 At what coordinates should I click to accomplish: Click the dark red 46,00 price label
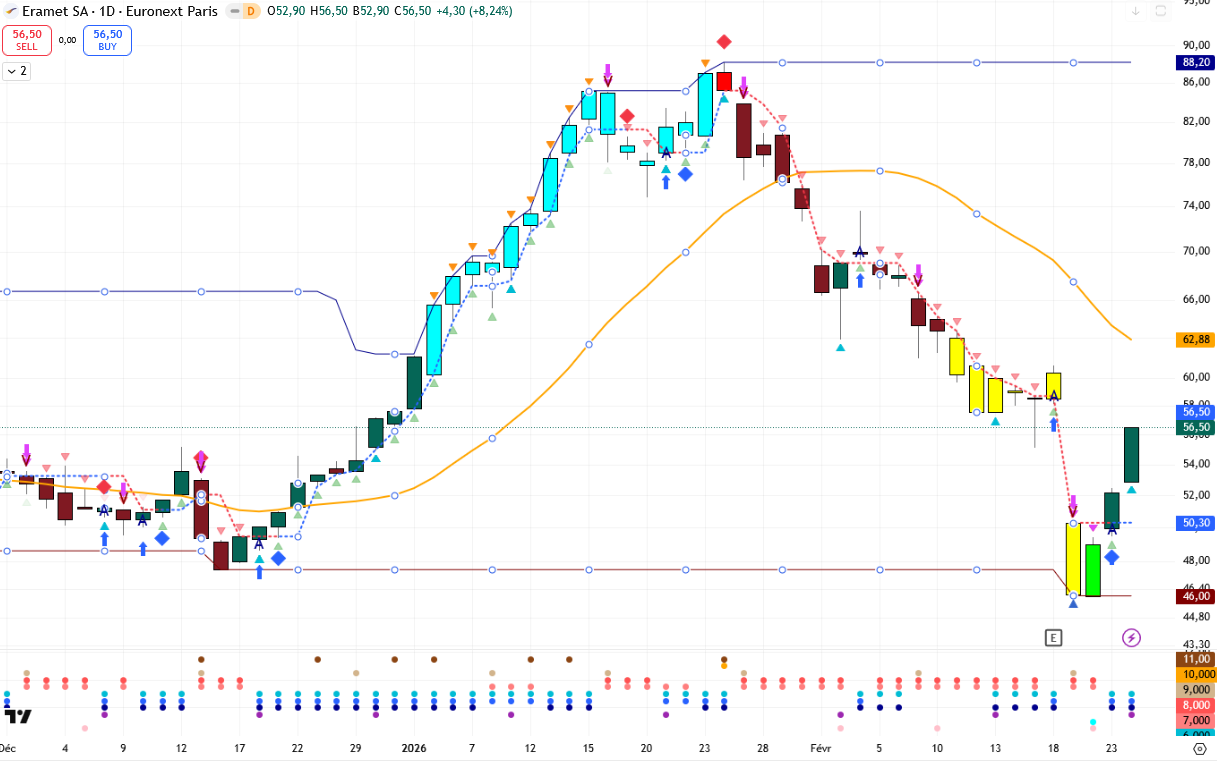click(x=1196, y=596)
